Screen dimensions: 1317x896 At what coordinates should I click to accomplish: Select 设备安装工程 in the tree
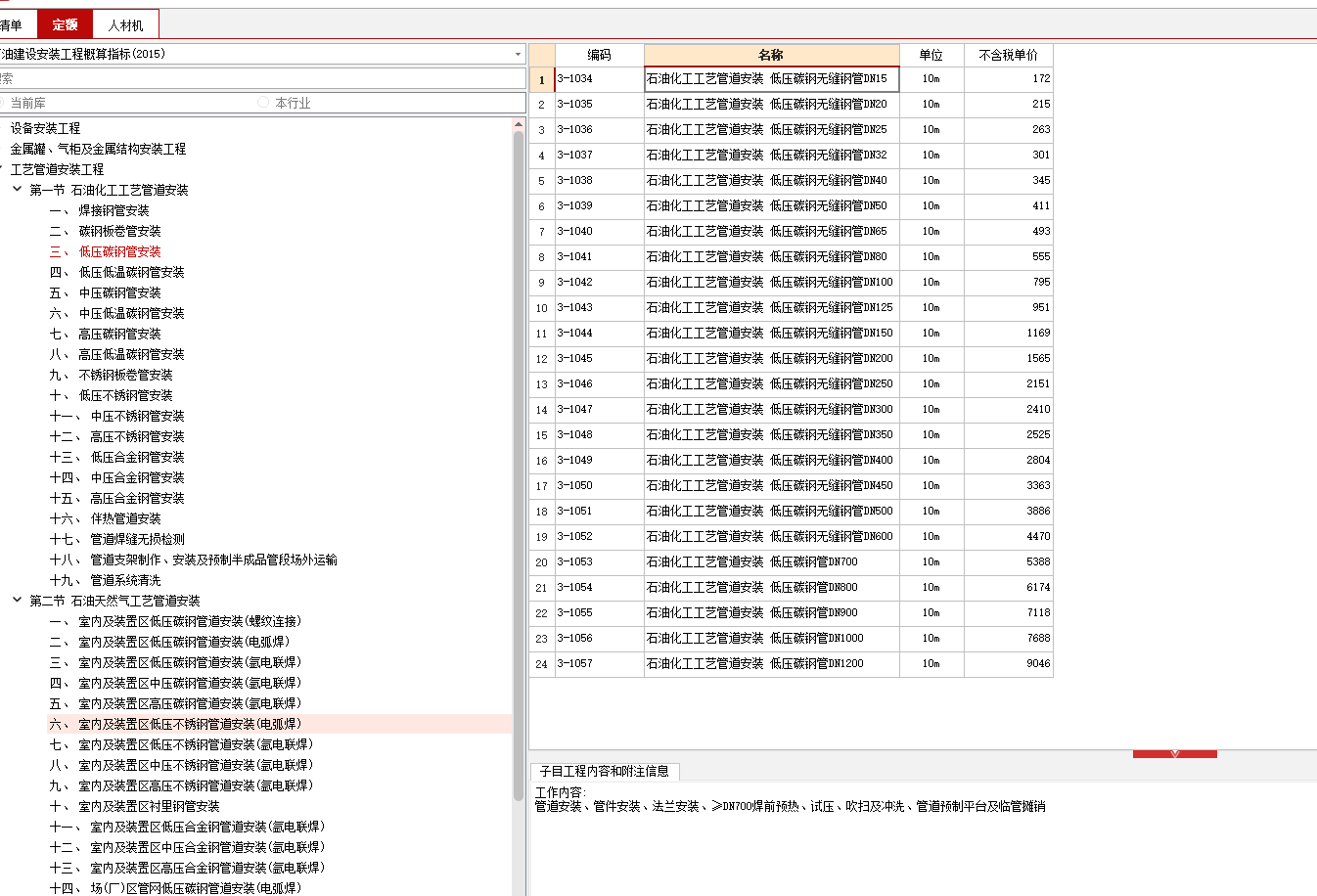tap(45, 128)
